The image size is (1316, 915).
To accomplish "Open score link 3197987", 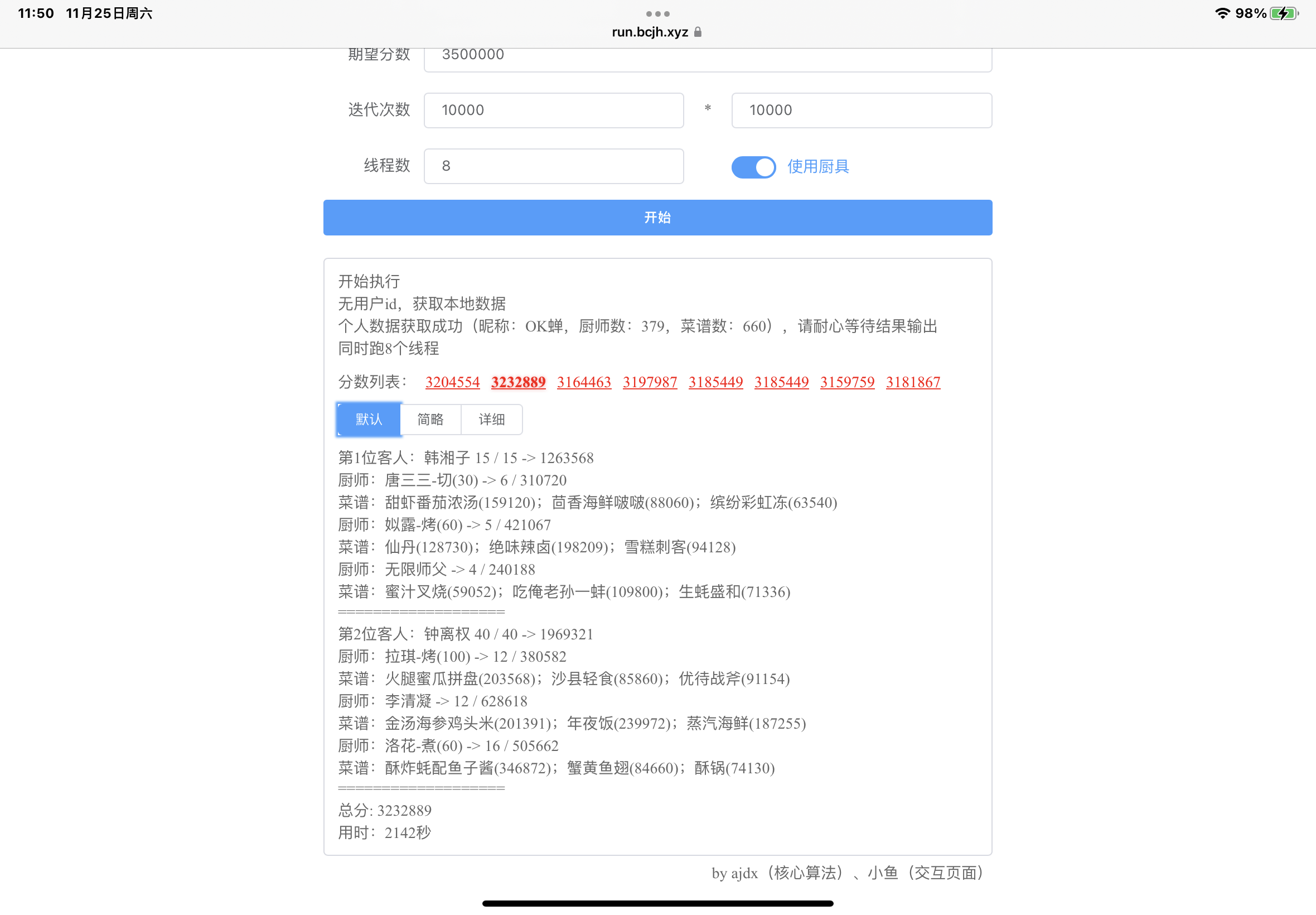I will coord(650,382).
